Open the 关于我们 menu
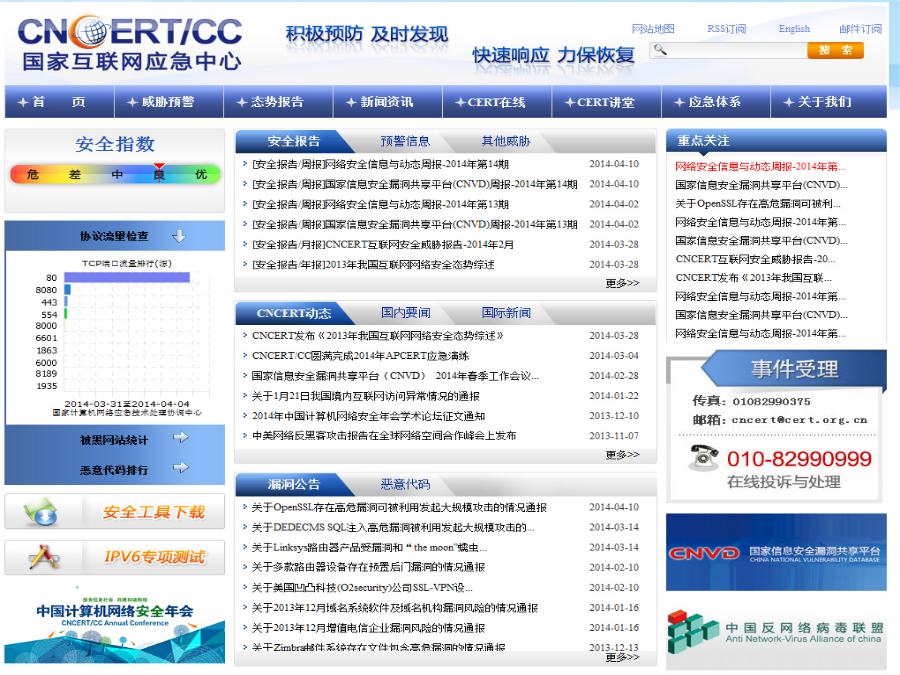This screenshot has width=900, height=675. pyautogui.click(x=828, y=102)
